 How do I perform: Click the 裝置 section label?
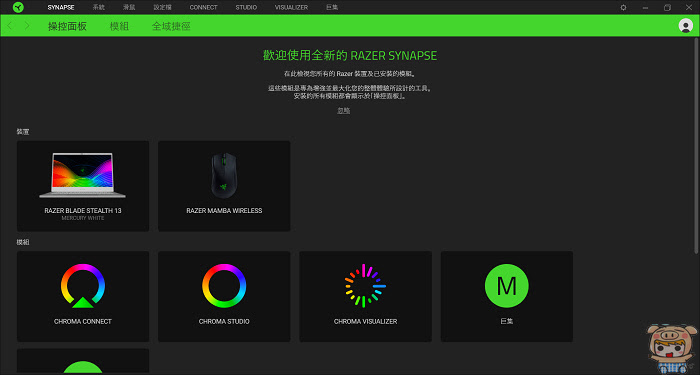point(23,132)
